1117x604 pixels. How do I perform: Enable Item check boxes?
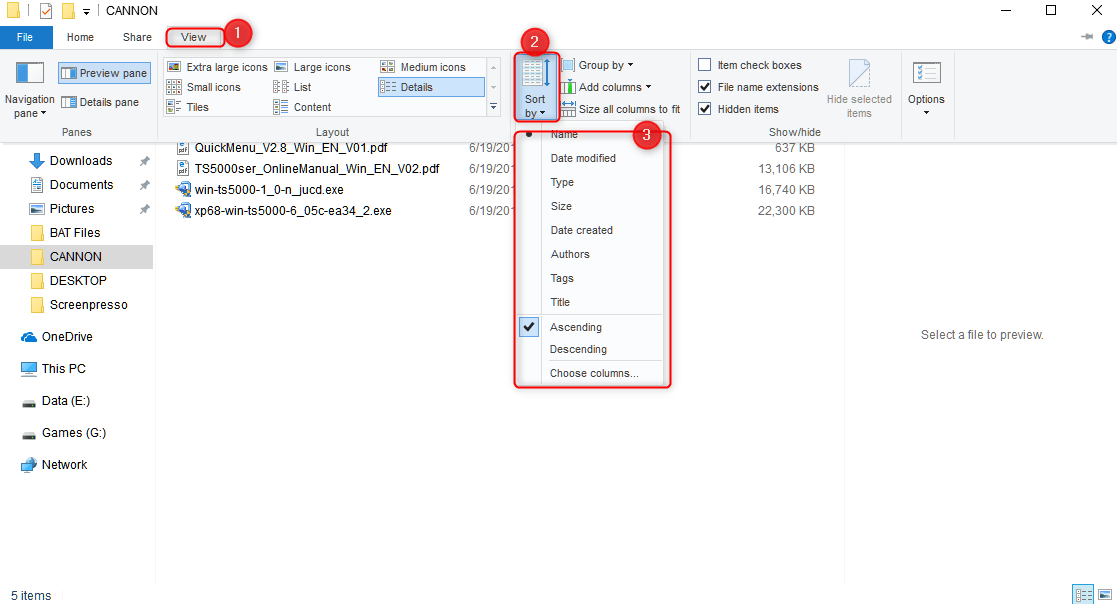coord(705,64)
